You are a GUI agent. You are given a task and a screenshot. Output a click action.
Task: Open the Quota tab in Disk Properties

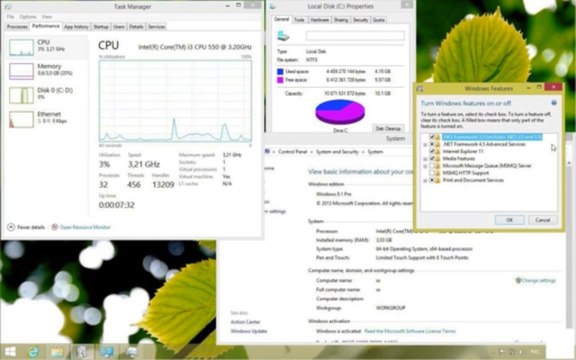(x=379, y=20)
